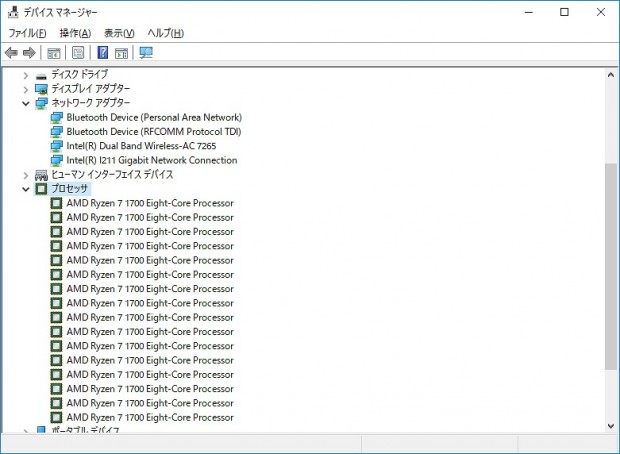Expand the ディスク ドライブ node

(x=26, y=75)
